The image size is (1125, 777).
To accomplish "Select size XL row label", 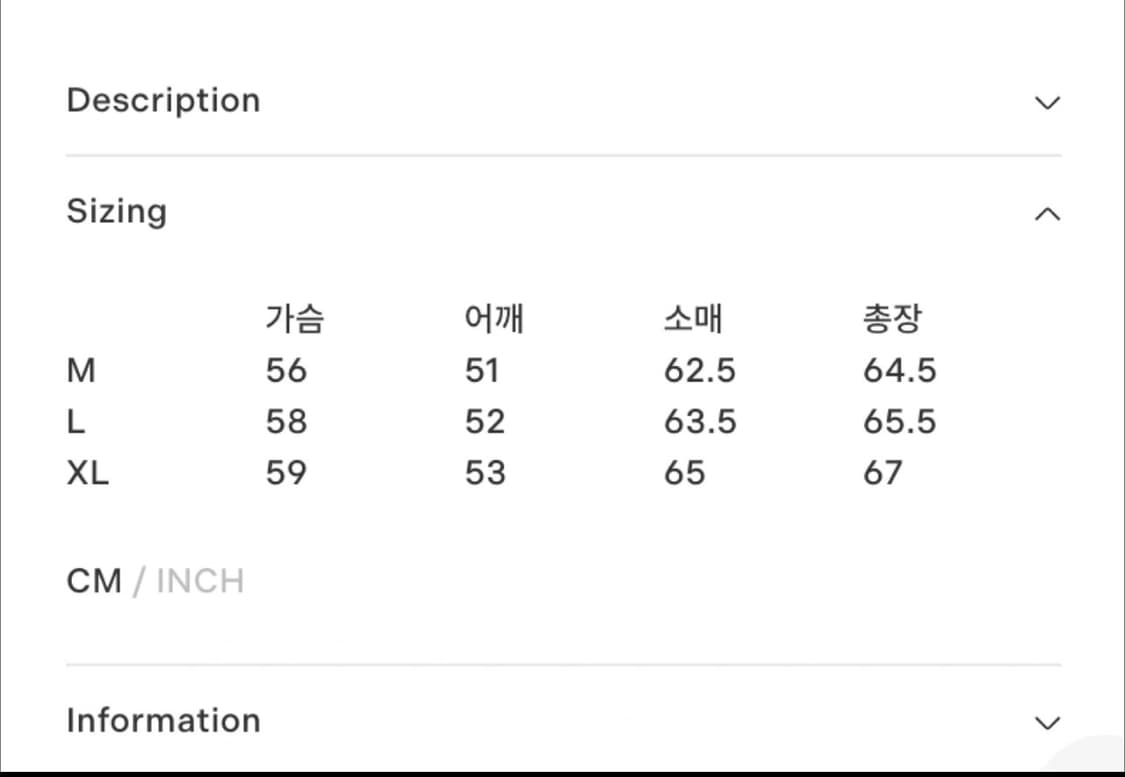I will pyautogui.click(x=89, y=472).
